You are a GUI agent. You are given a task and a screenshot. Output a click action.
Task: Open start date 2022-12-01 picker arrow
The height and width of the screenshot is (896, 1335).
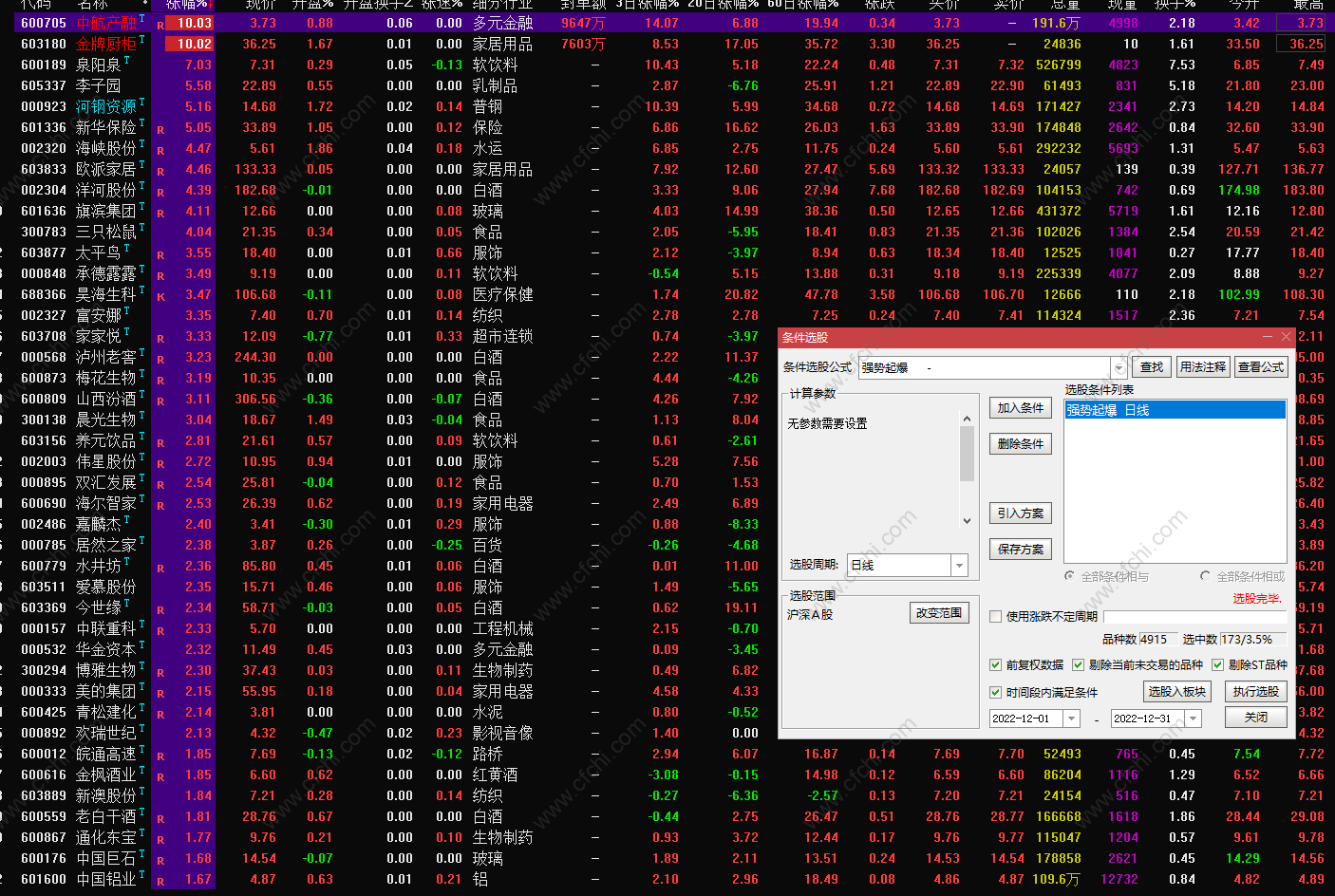pyautogui.click(x=1071, y=719)
